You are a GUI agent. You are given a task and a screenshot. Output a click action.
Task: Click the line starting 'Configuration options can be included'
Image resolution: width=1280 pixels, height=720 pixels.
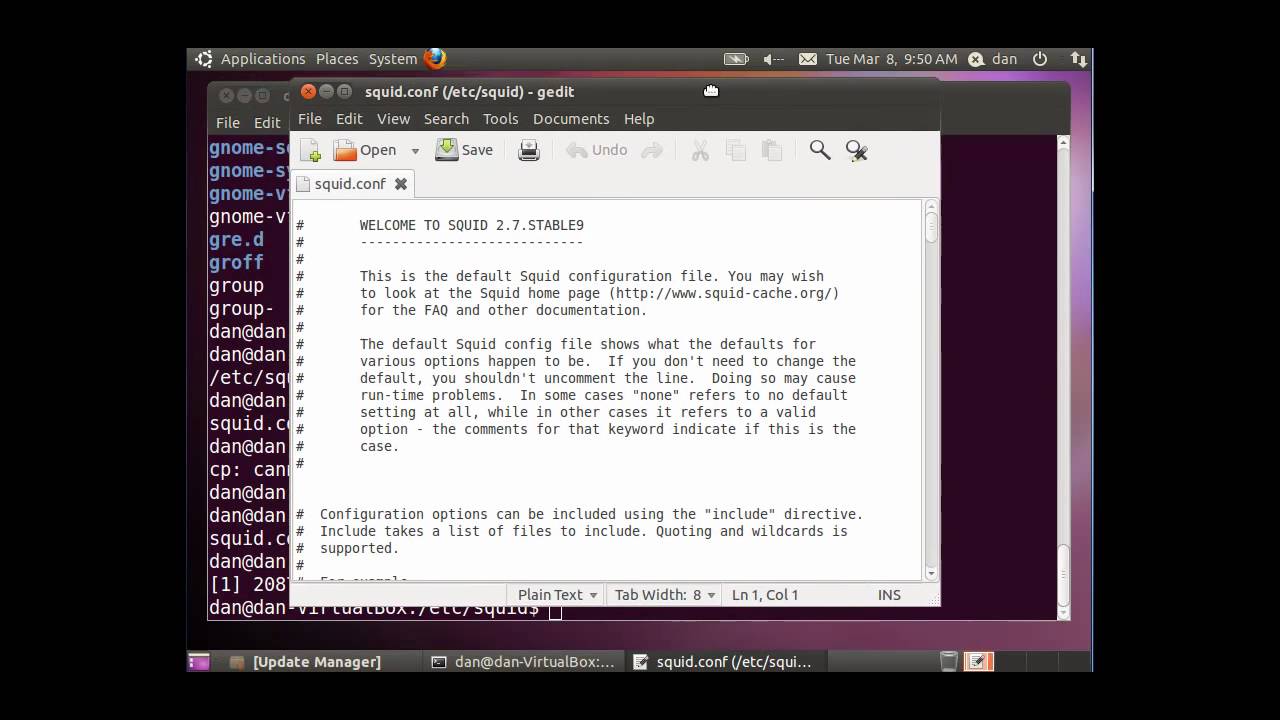[591, 514]
